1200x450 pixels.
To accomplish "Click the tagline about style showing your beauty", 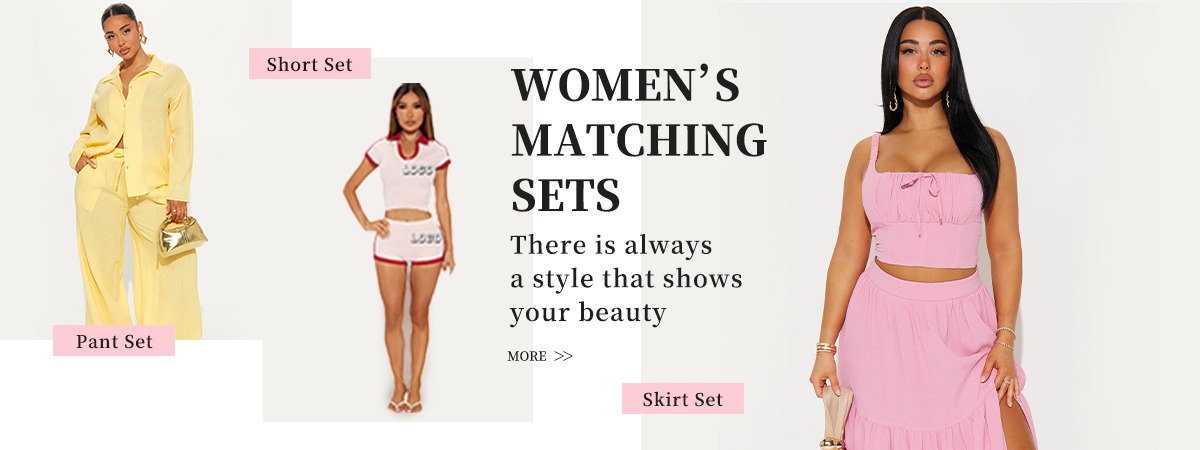I will (627, 279).
